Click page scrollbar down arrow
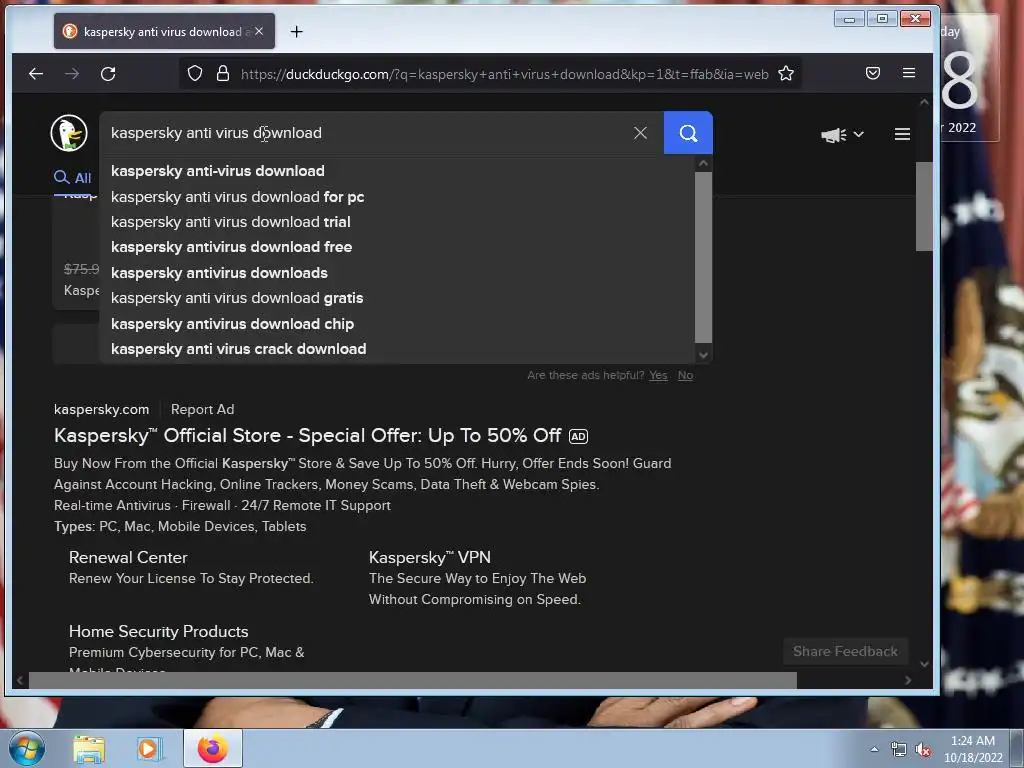 (x=924, y=664)
